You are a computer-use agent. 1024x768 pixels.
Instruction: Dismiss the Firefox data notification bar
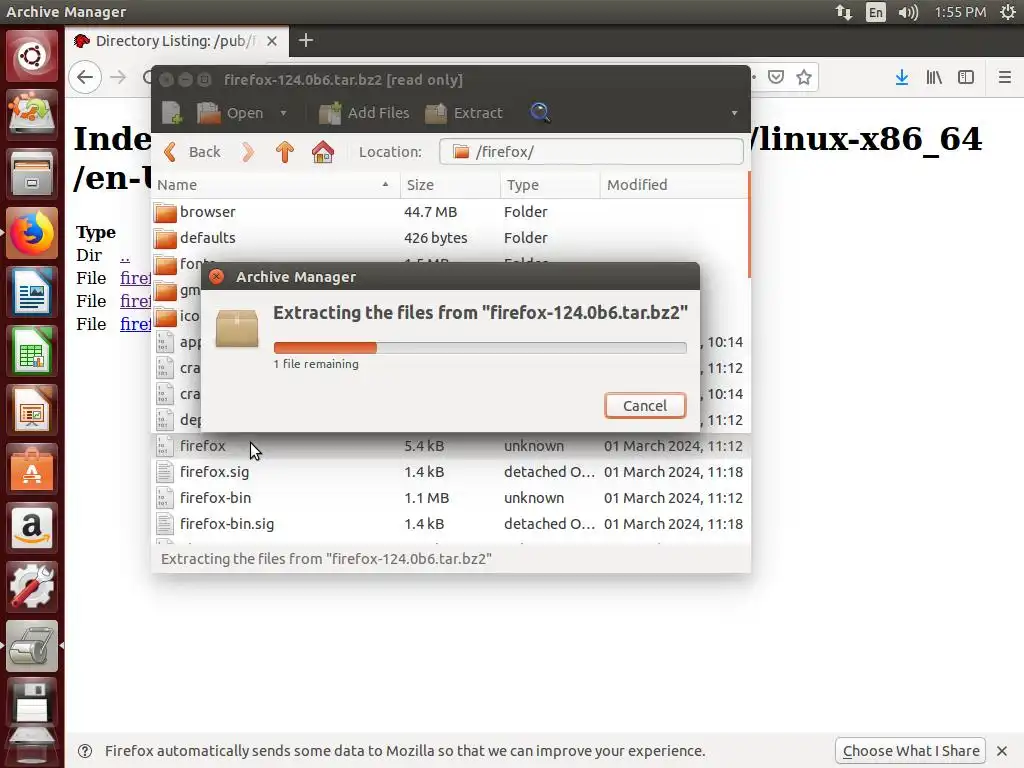coord(1002,751)
